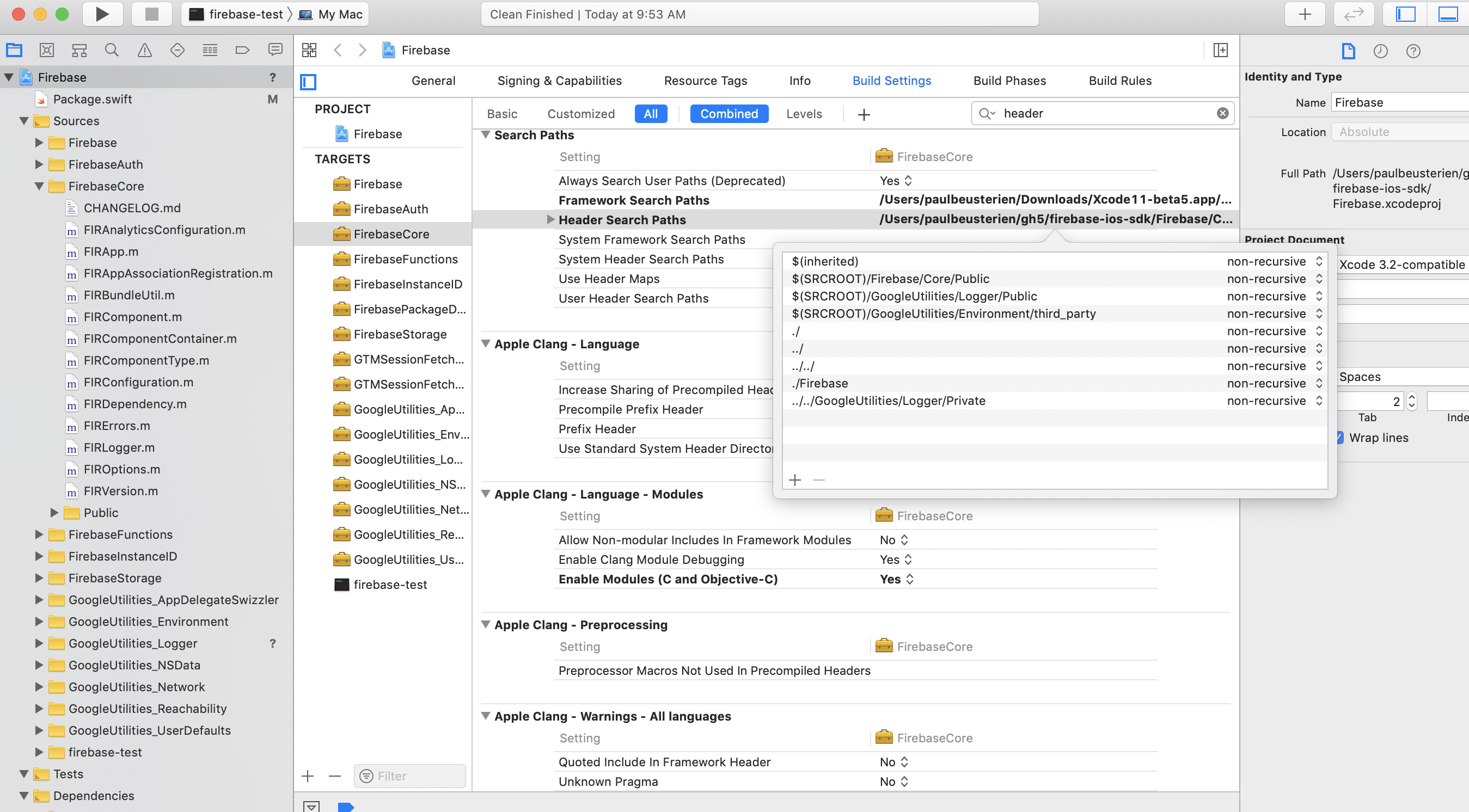This screenshot has width=1469, height=812.
Task: Remove the selected target with minus
Action: (x=335, y=776)
